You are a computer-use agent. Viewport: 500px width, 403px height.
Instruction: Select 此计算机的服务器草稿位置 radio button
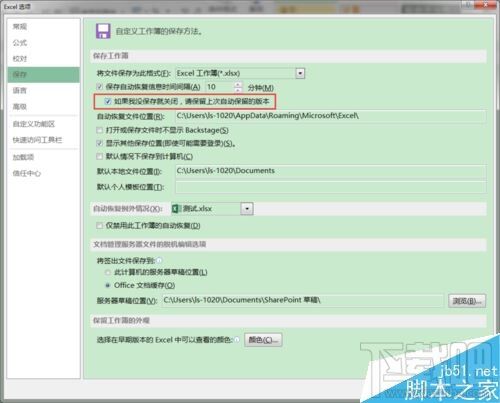[x=107, y=272]
